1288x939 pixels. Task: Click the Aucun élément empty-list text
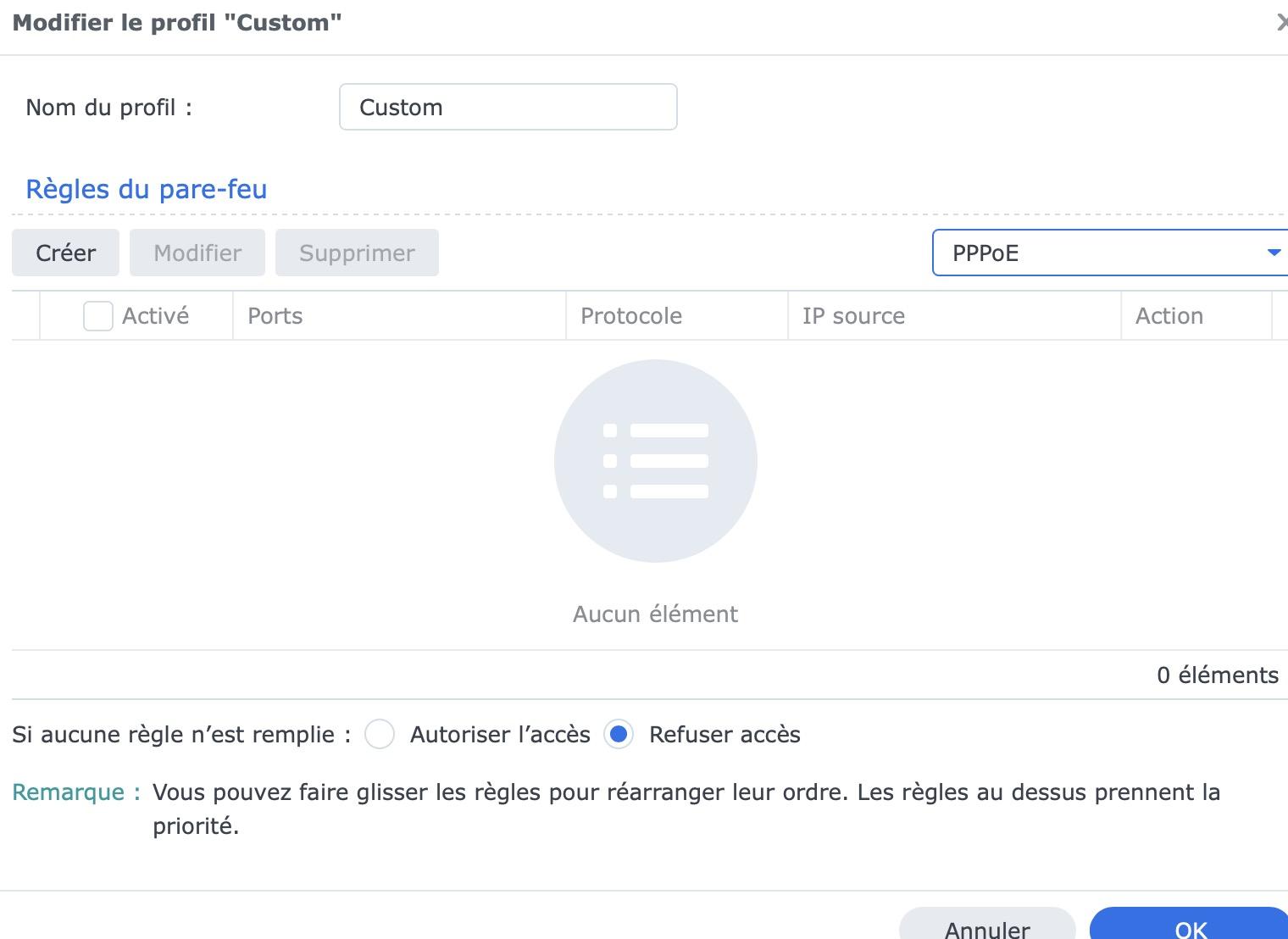tap(655, 614)
